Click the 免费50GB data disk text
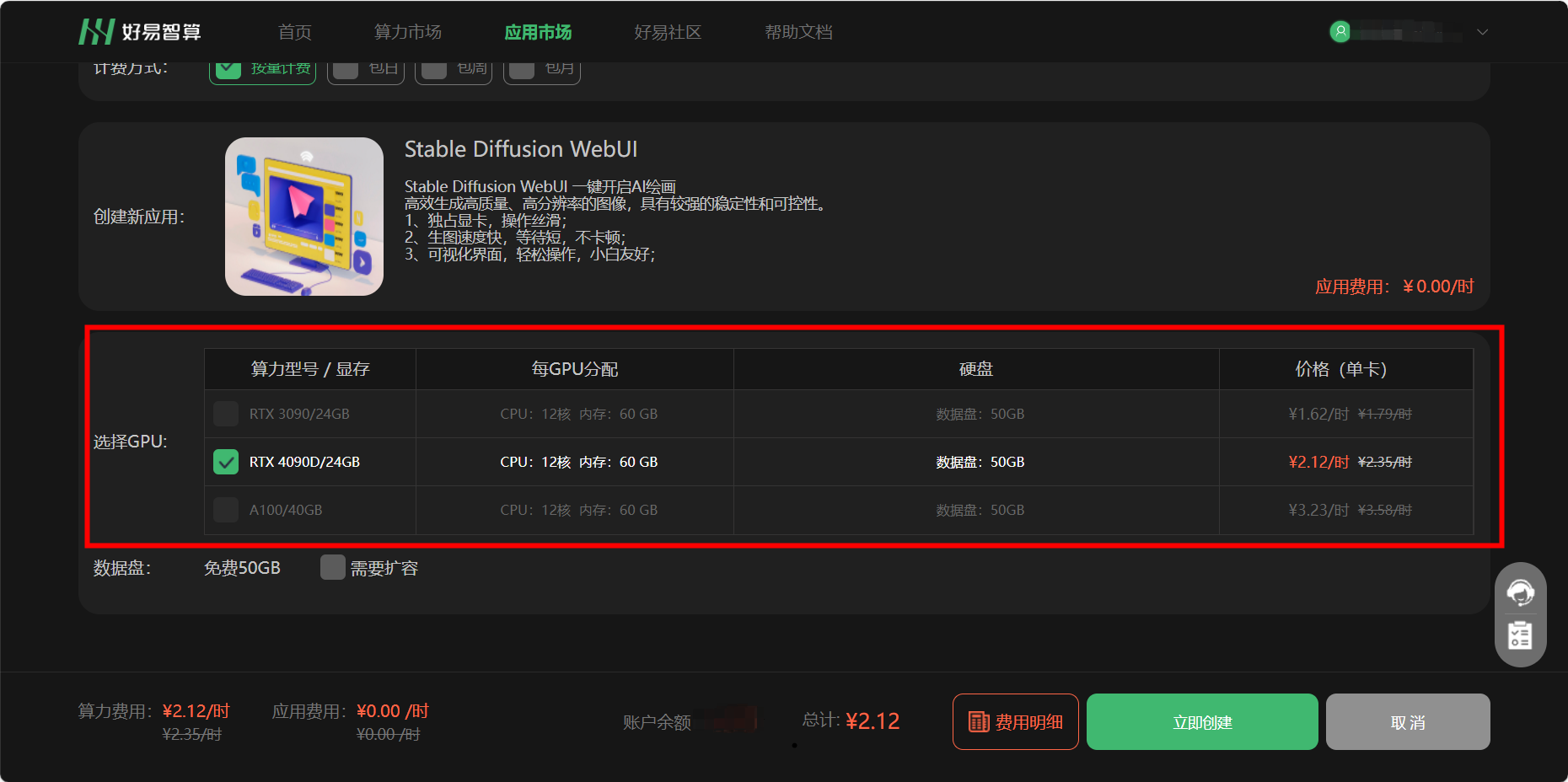Screen dimensions: 1568x782 (242, 568)
